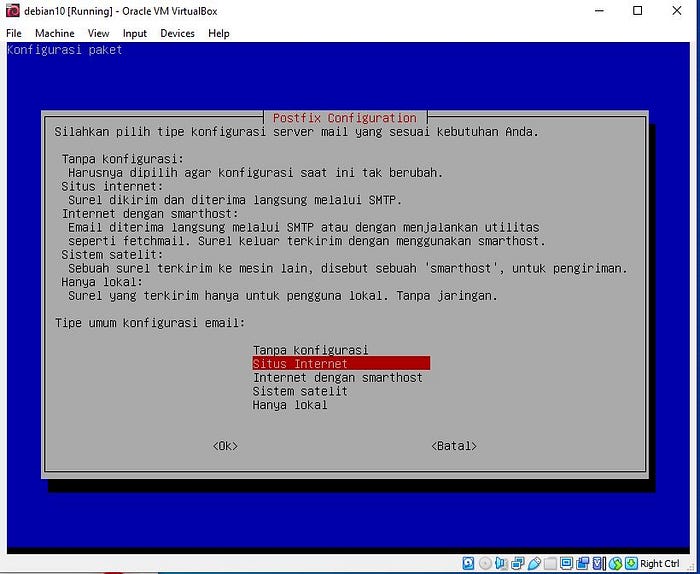This screenshot has height=574, width=700.
Task: Open the File menu
Action: coord(14,33)
